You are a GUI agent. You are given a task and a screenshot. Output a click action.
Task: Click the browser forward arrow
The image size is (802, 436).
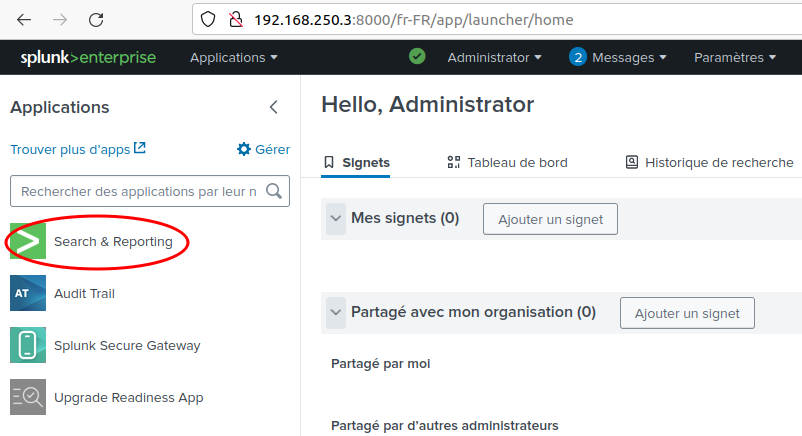point(60,20)
